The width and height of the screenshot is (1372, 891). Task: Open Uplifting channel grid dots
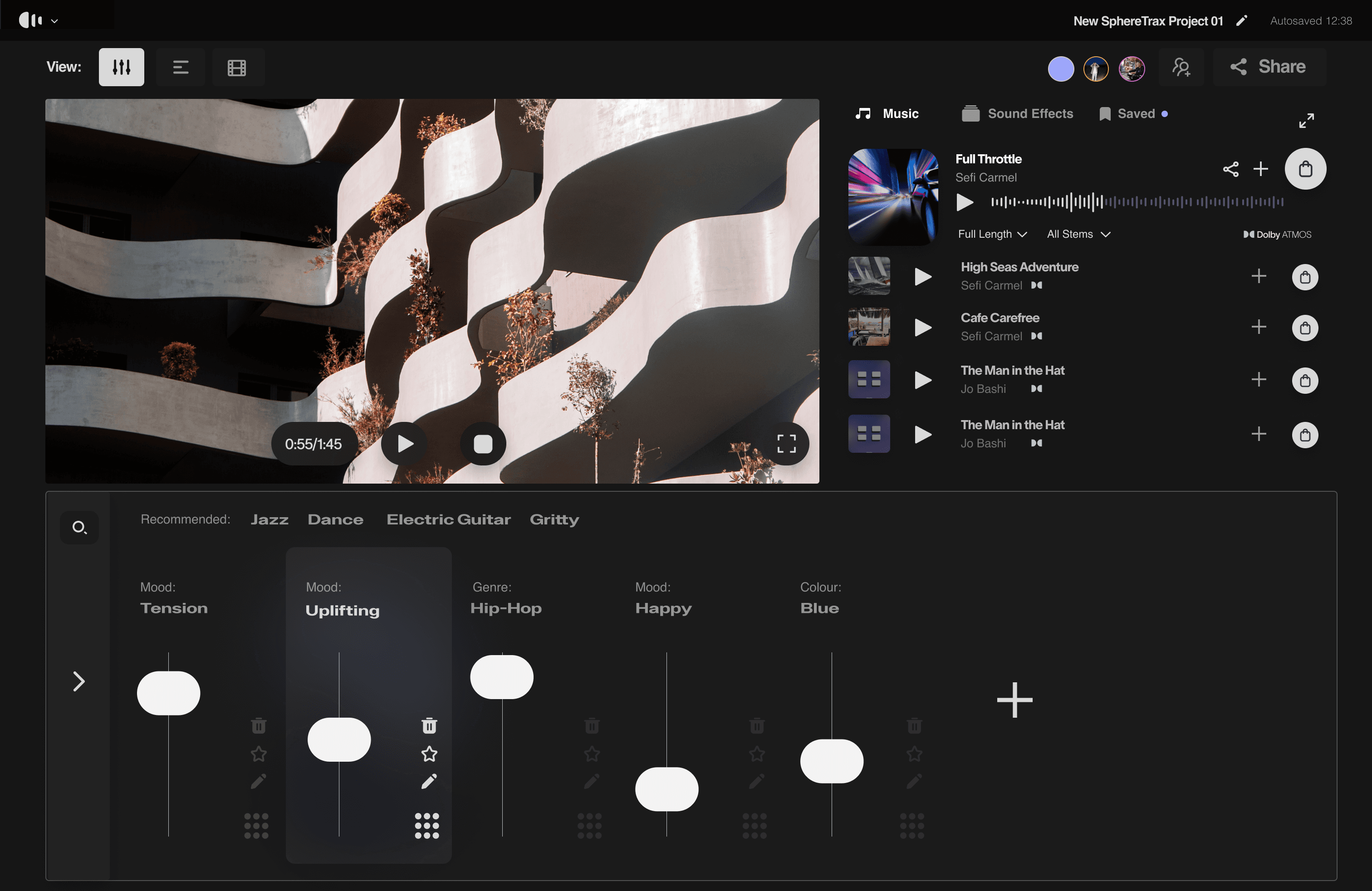[x=426, y=825]
